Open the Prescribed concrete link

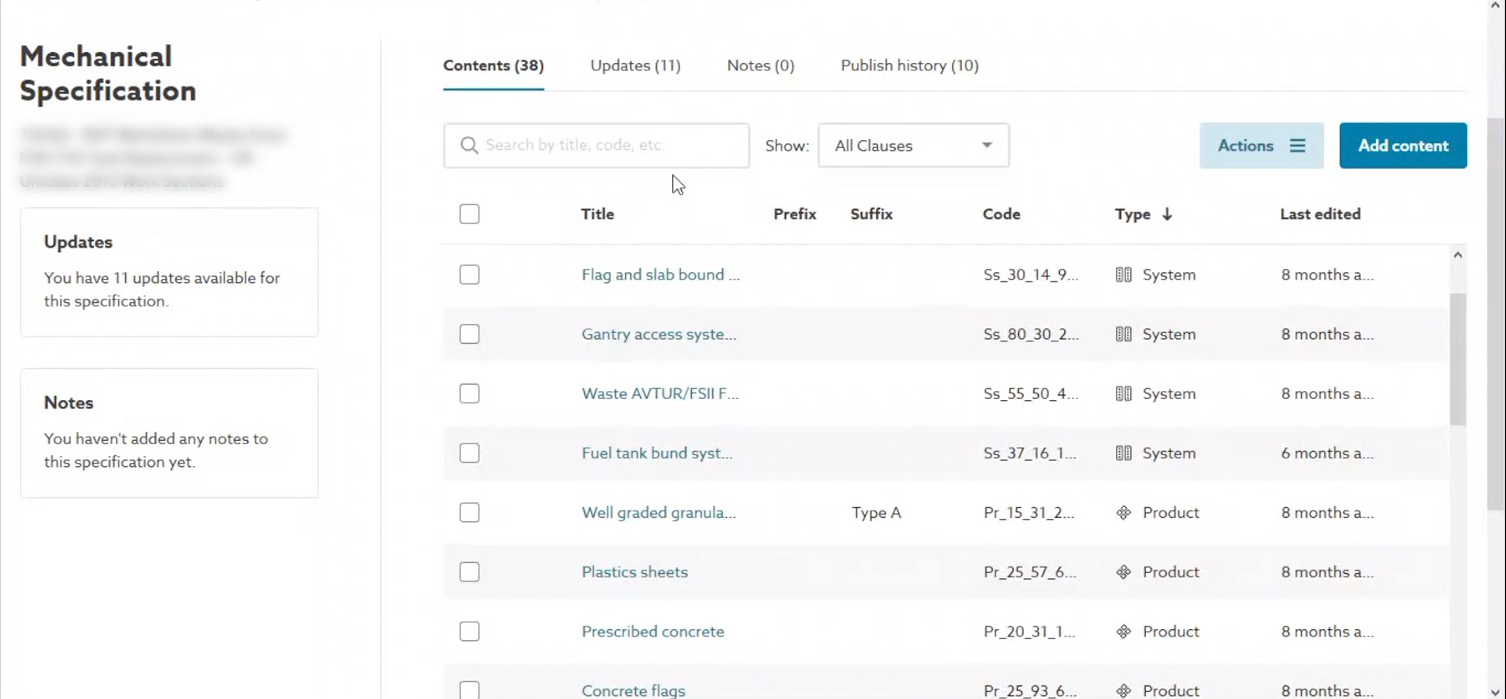coord(653,632)
